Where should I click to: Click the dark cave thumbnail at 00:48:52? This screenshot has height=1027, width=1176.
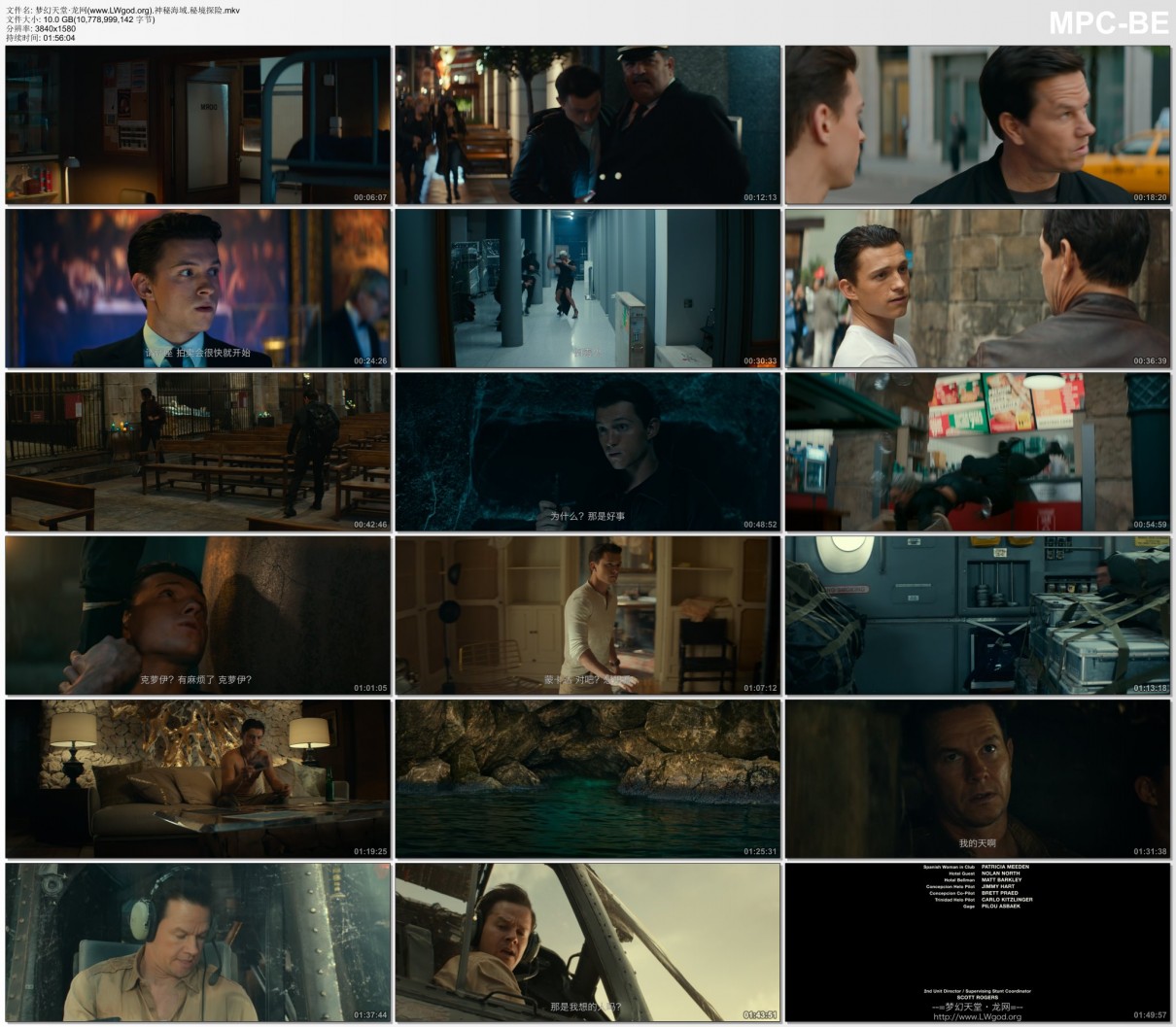click(587, 452)
